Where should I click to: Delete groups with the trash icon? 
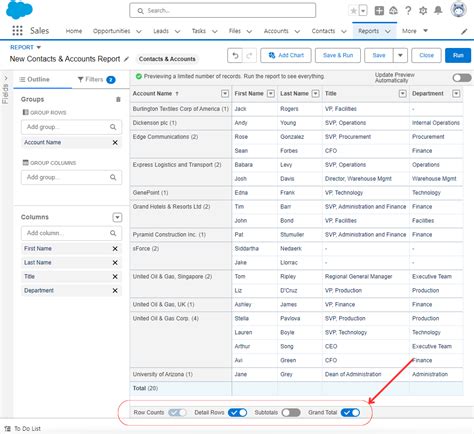[x=118, y=99]
